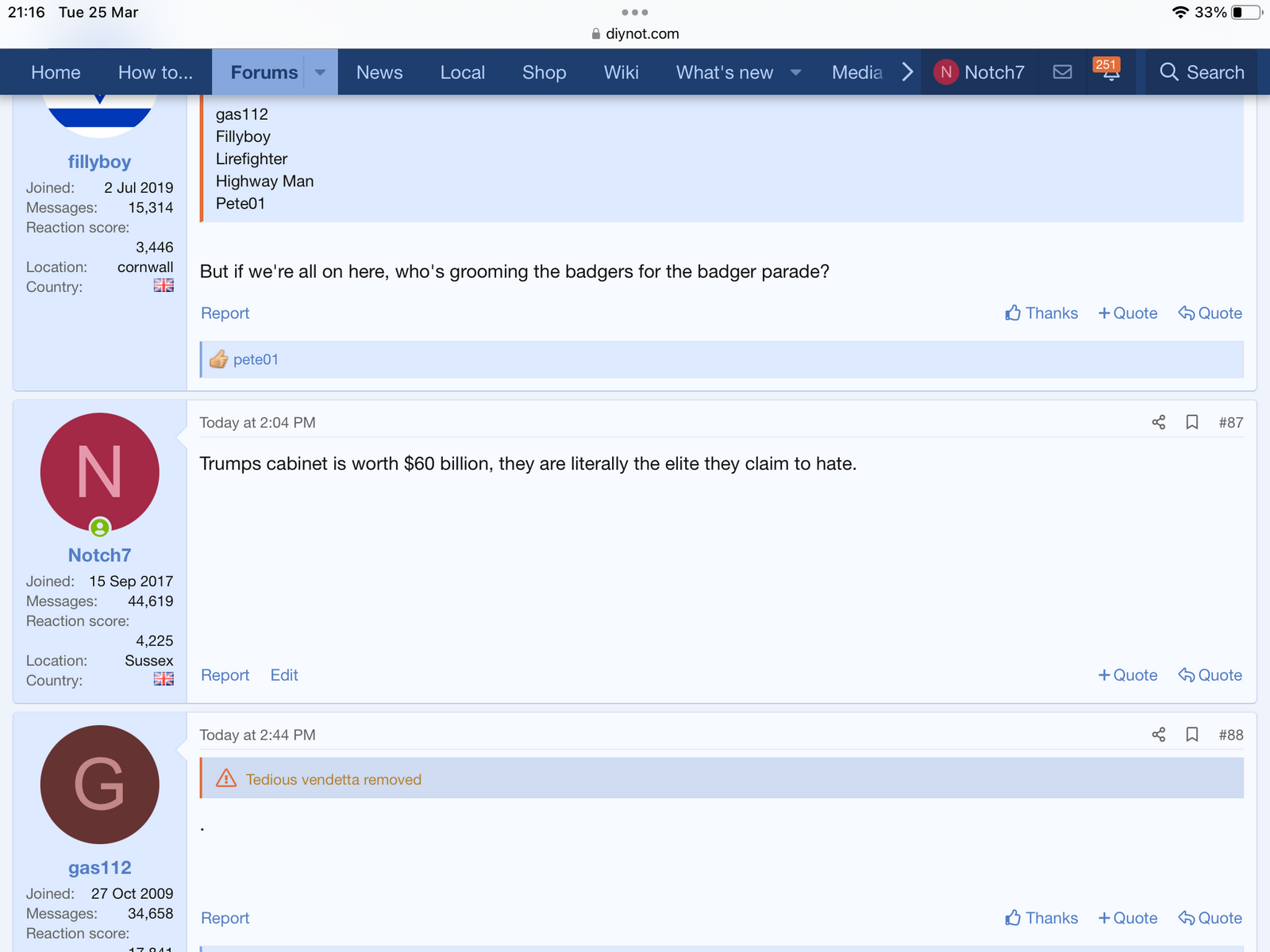
Task: Open gas112's brown G avatar
Action: click(99, 785)
